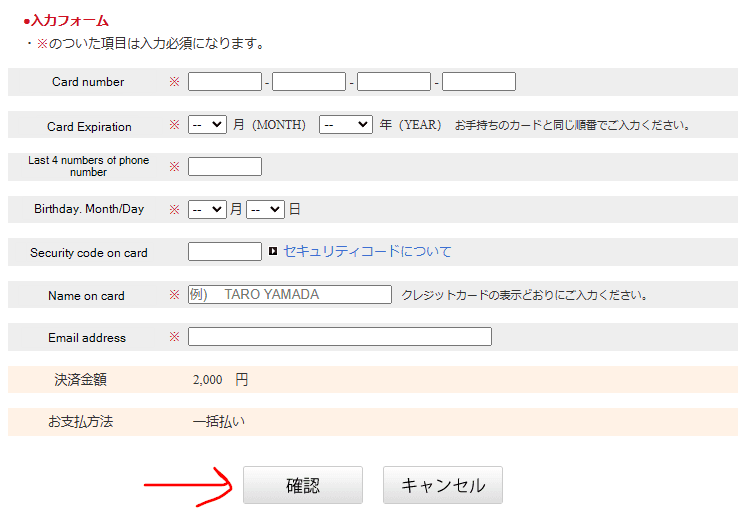This screenshot has width=747, height=517.
Task: Click the fourth card number box
Action: click(x=479, y=82)
